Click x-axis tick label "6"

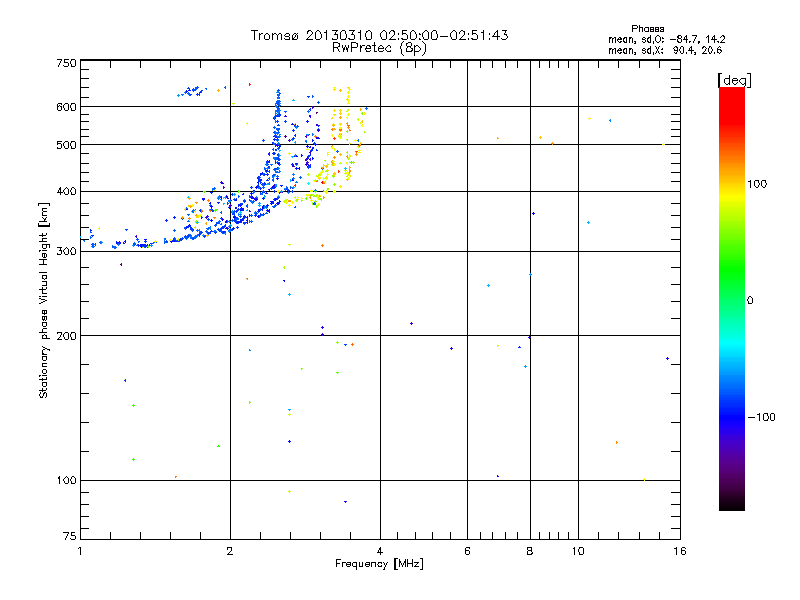(467, 551)
